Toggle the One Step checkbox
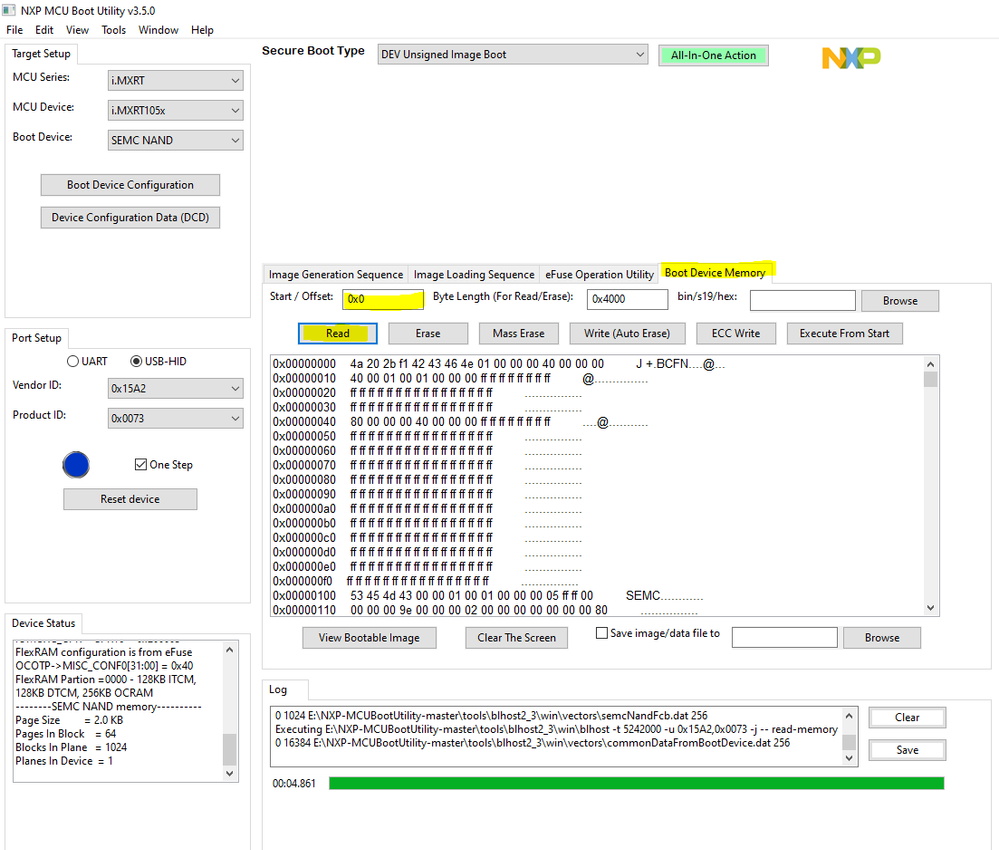 (x=141, y=465)
